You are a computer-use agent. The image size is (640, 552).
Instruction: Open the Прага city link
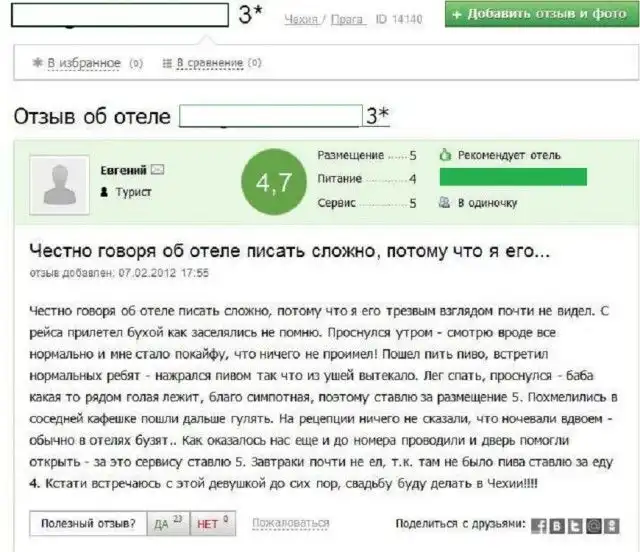(x=346, y=19)
